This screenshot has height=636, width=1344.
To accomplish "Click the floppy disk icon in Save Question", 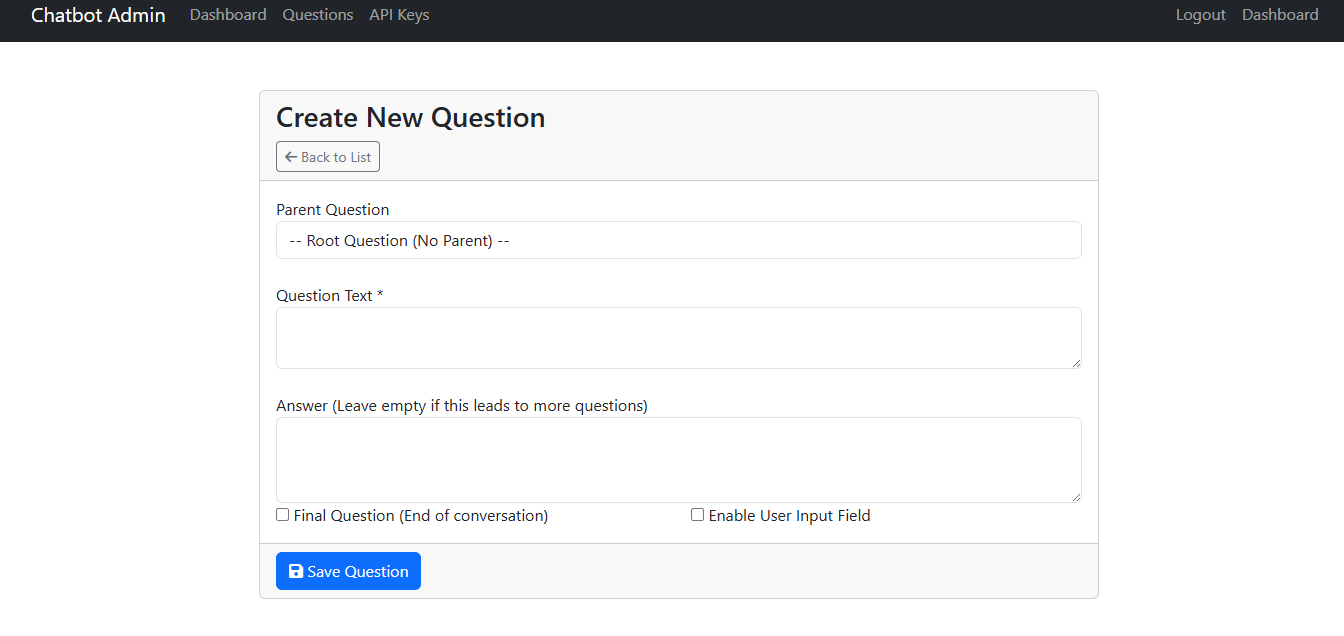I will [x=296, y=571].
